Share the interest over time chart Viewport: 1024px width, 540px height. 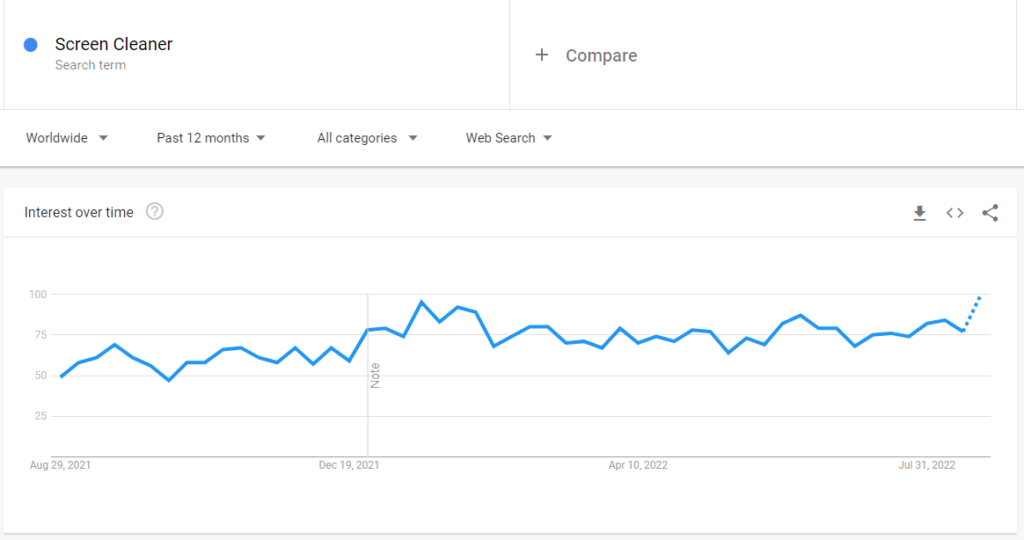(x=990, y=213)
